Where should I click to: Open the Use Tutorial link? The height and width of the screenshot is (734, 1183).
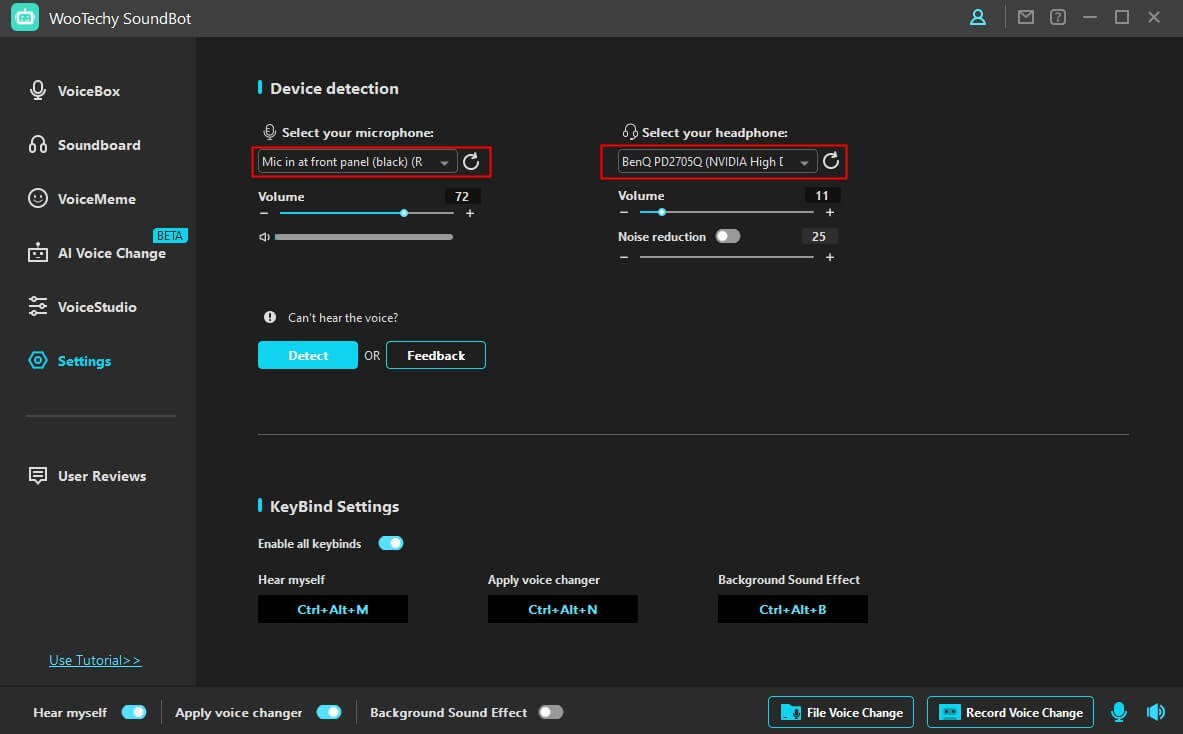click(x=95, y=660)
